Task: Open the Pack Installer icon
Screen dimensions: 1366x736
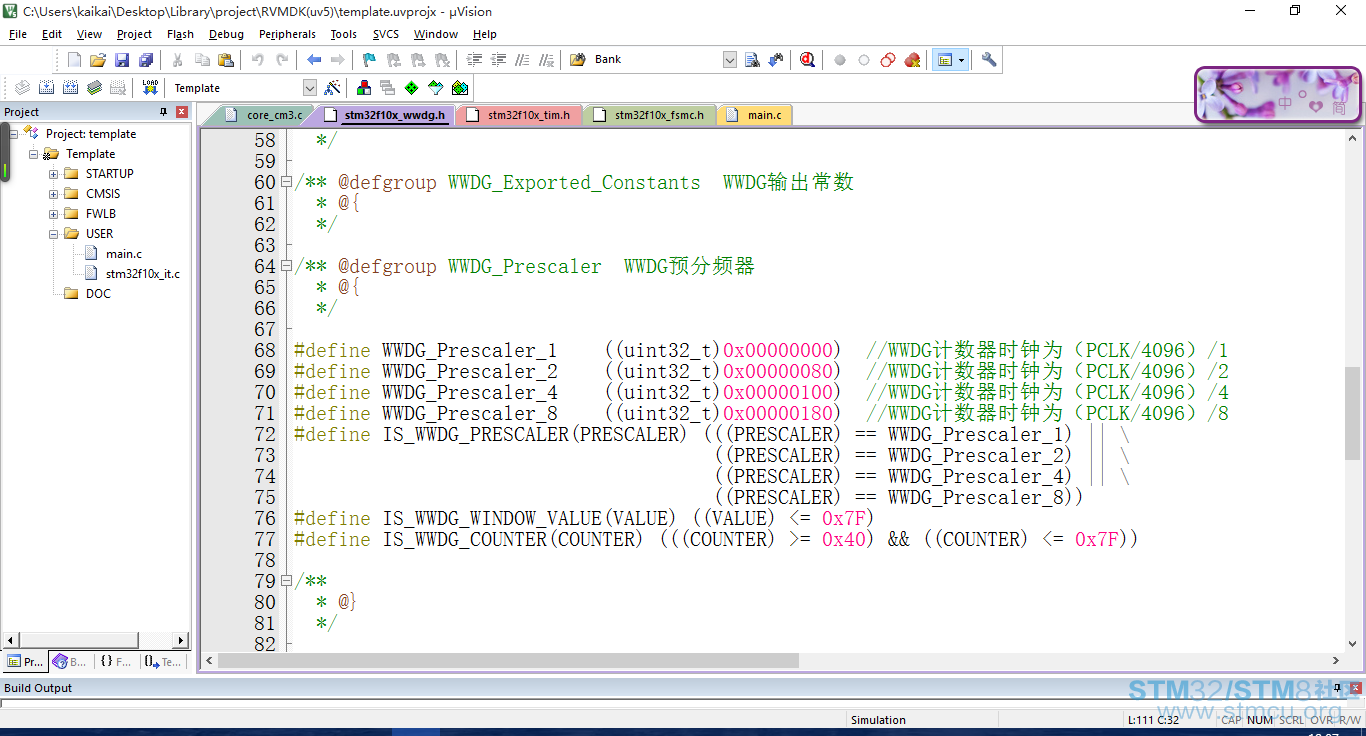Action: [x=459, y=88]
